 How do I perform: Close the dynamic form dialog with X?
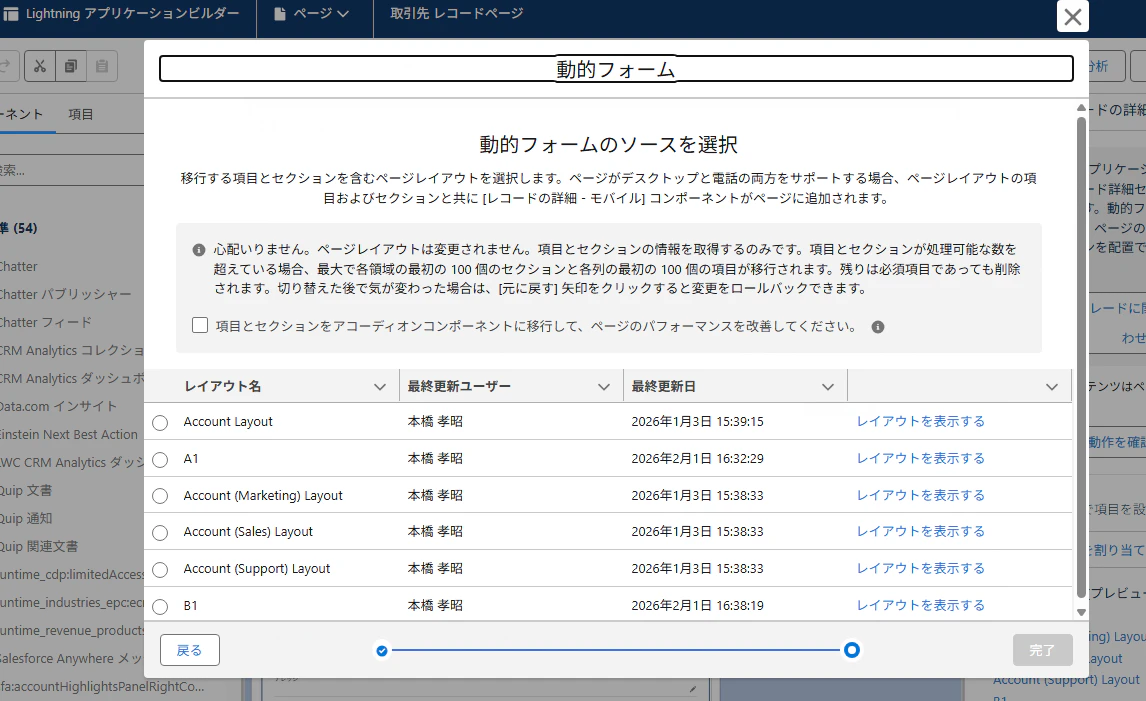point(1072,16)
